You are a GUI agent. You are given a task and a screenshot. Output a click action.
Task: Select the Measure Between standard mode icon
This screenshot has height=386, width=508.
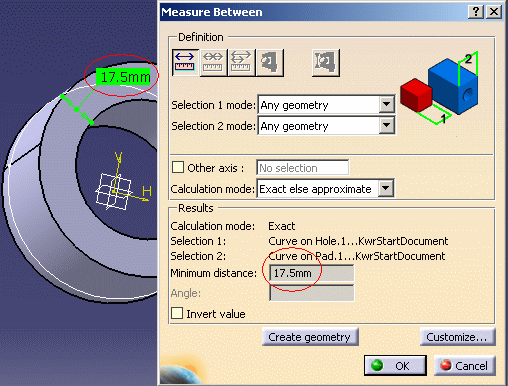point(185,62)
